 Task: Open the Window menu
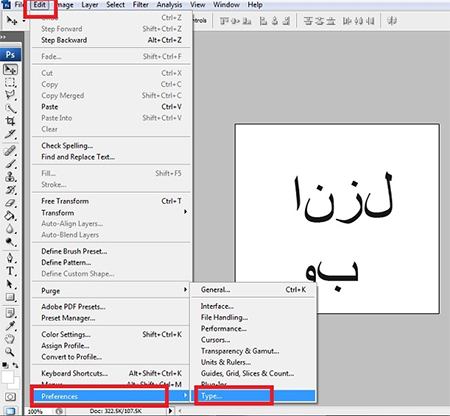pos(226,5)
